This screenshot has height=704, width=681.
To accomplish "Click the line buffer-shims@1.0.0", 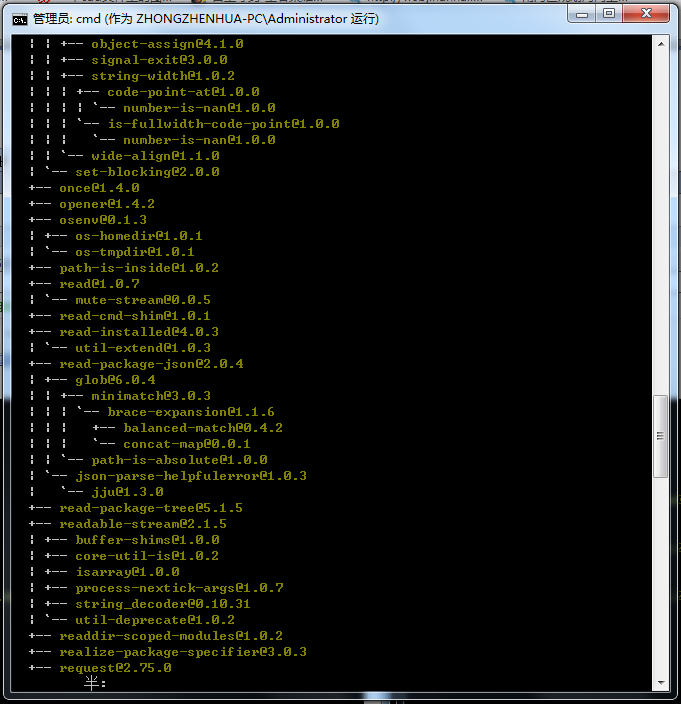I will pos(147,540).
